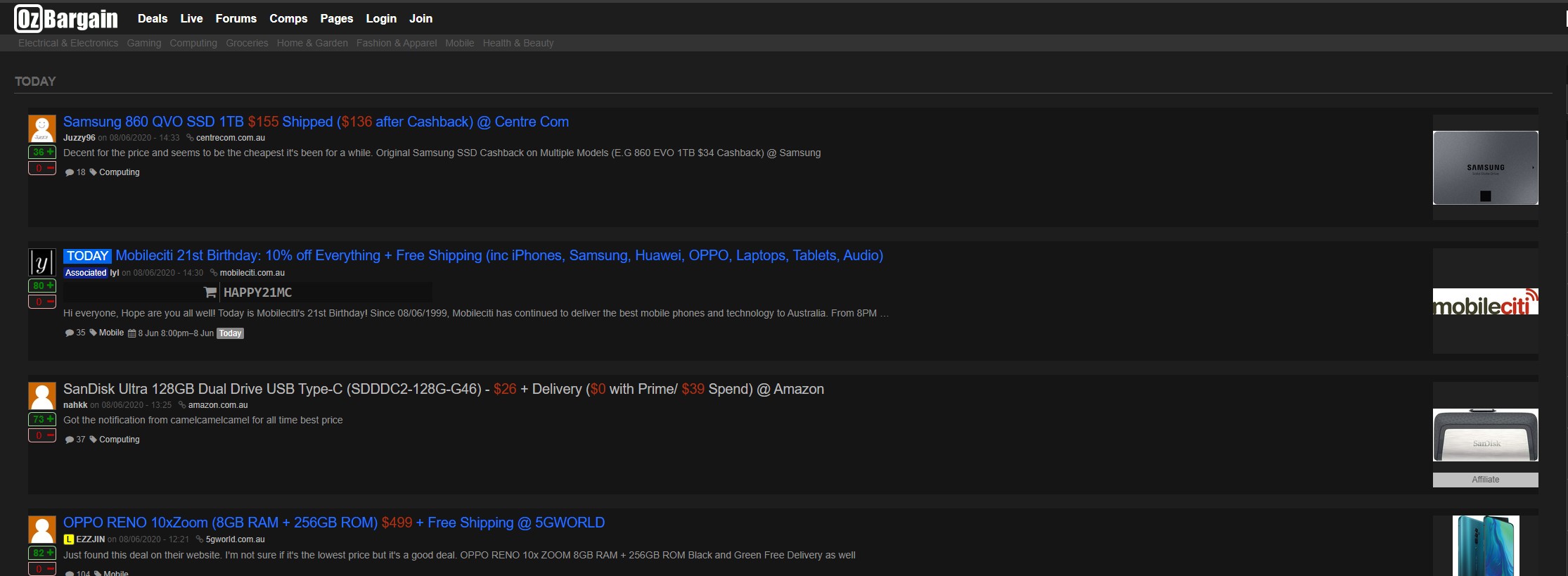The width and height of the screenshot is (1568, 576).
Task: Select the Gaming category
Action: (144, 43)
